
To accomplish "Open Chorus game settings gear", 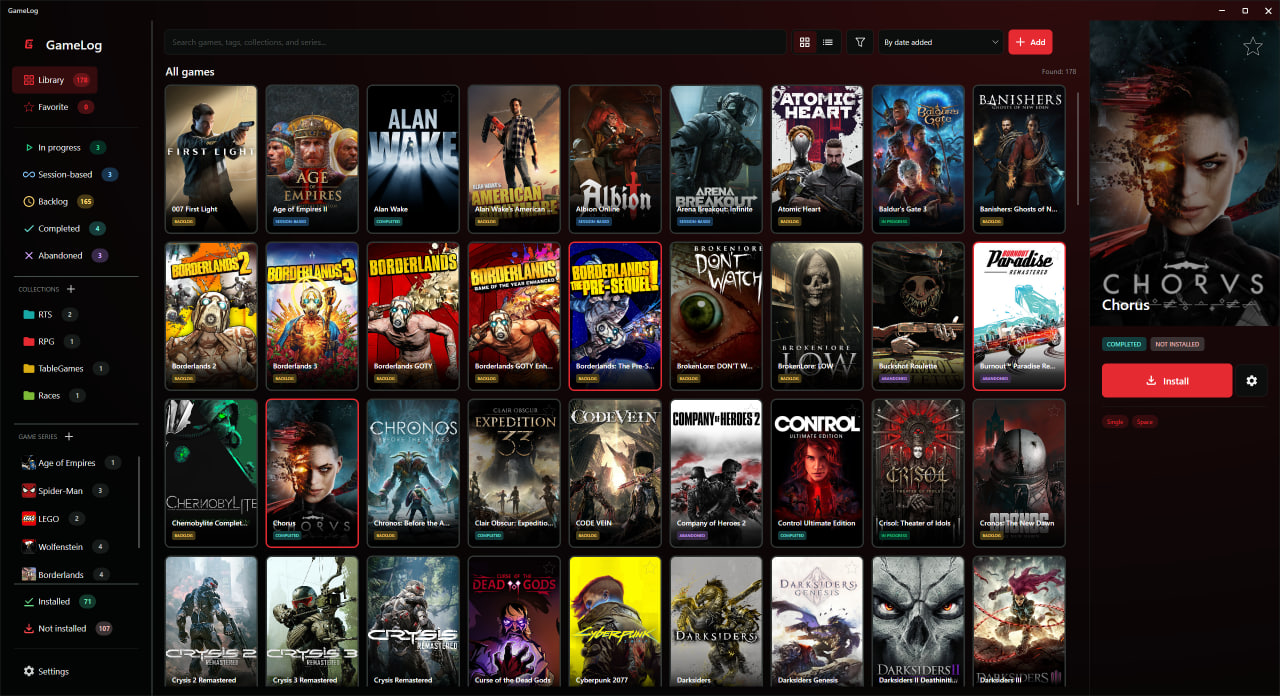I will click(1251, 381).
